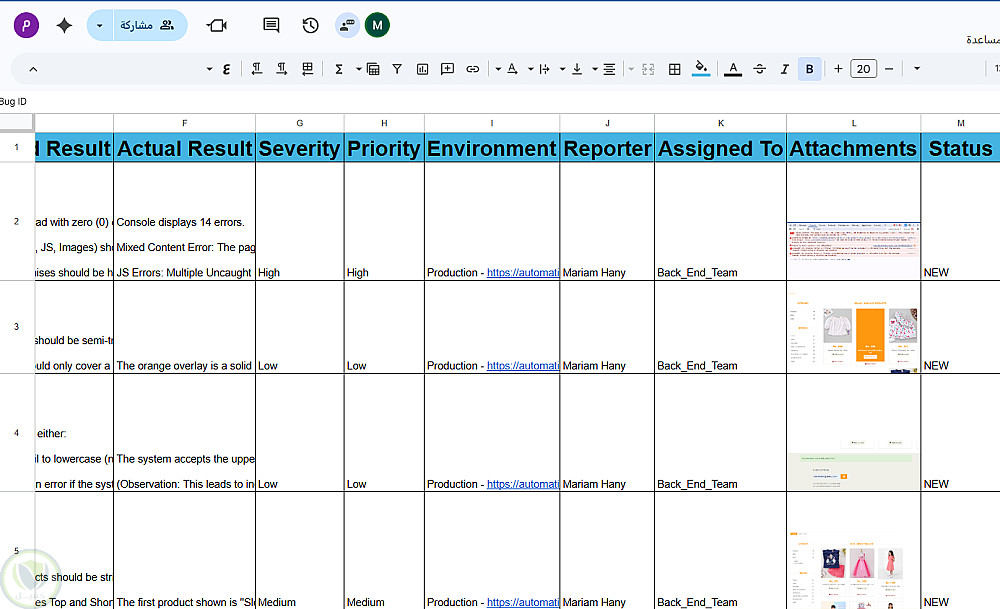Set left-to-right text direction
The image size is (1000, 609).
tap(281, 69)
